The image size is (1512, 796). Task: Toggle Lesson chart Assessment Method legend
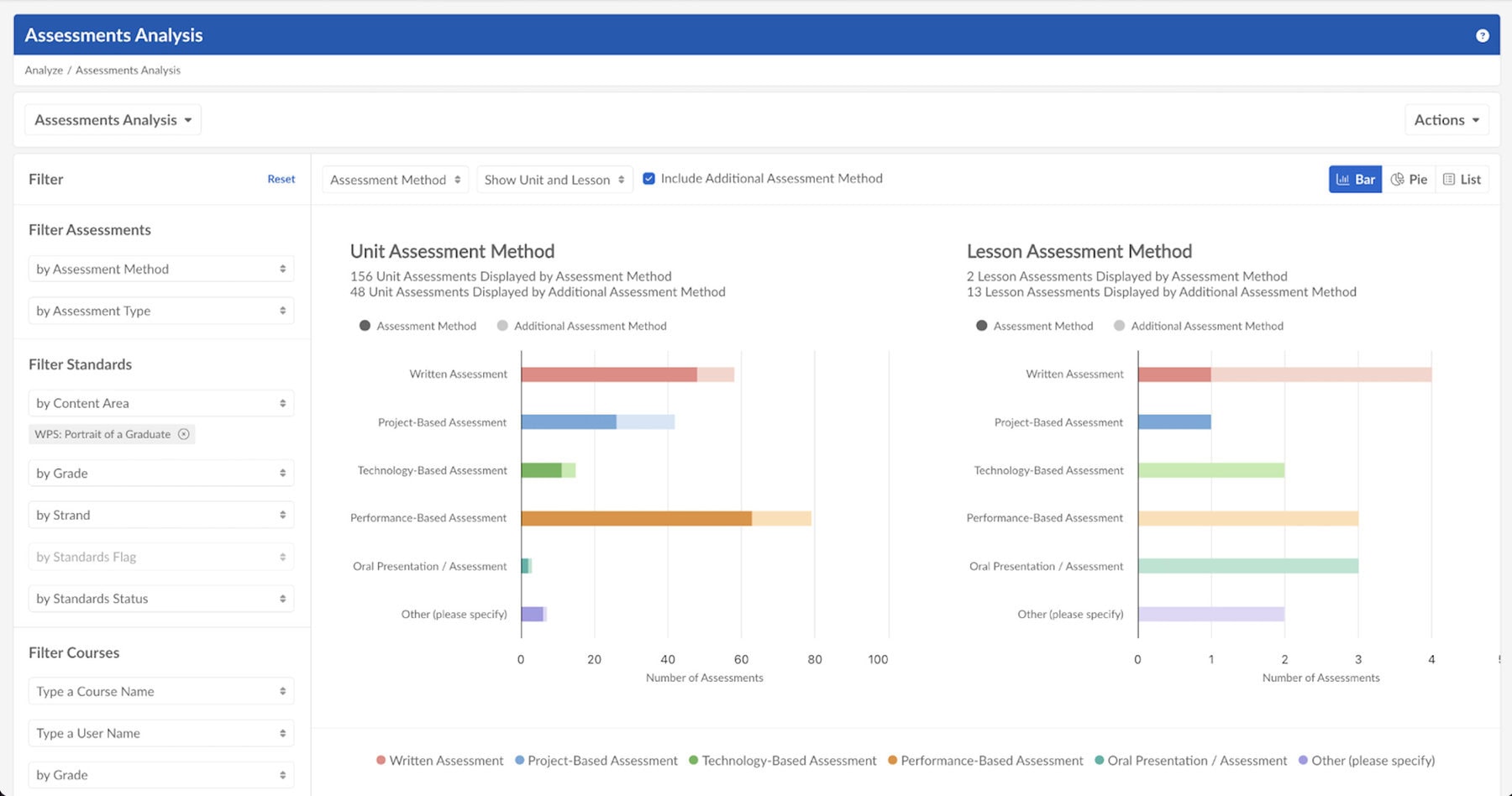(1035, 326)
